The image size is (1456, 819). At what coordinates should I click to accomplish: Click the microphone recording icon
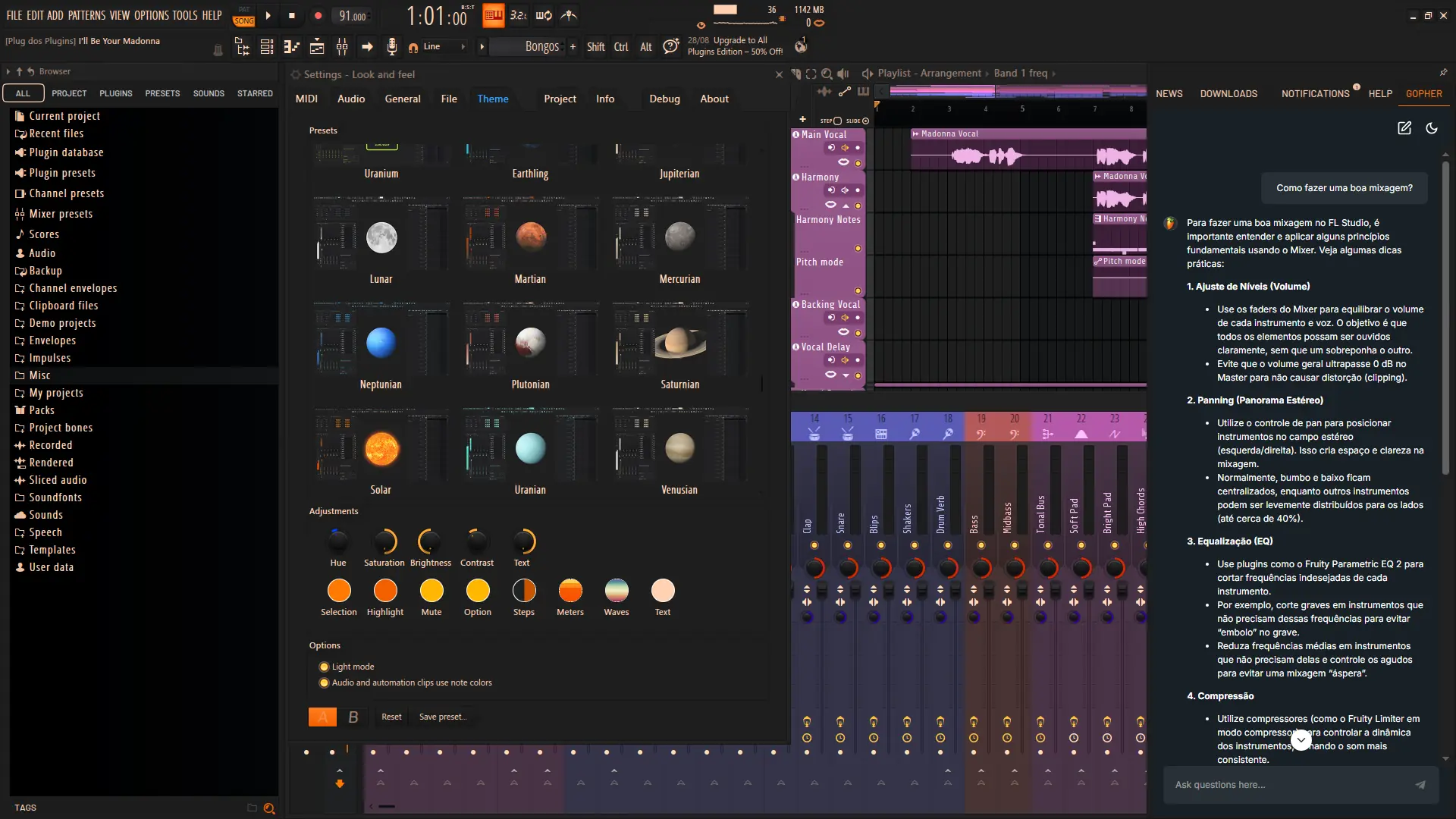[391, 47]
